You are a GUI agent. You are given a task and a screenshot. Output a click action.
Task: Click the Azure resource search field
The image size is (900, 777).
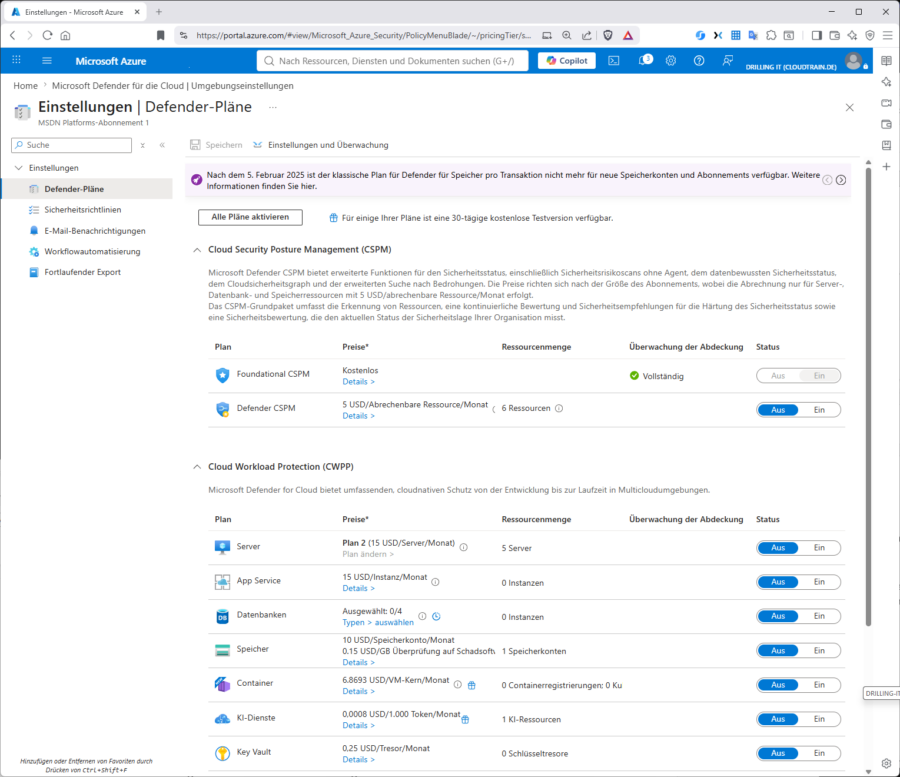point(393,61)
